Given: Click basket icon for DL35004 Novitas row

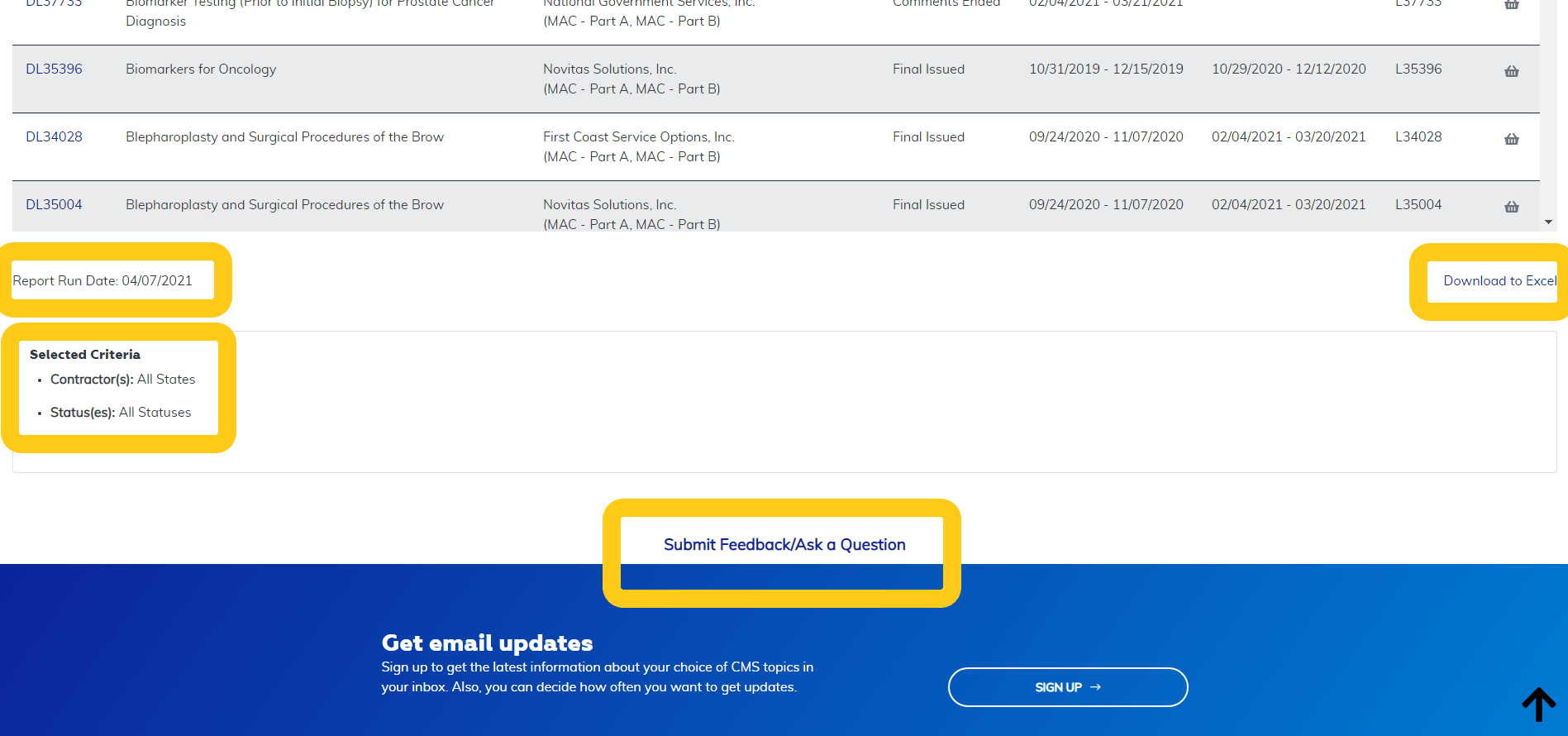Looking at the screenshot, I should (x=1511, y=207).
